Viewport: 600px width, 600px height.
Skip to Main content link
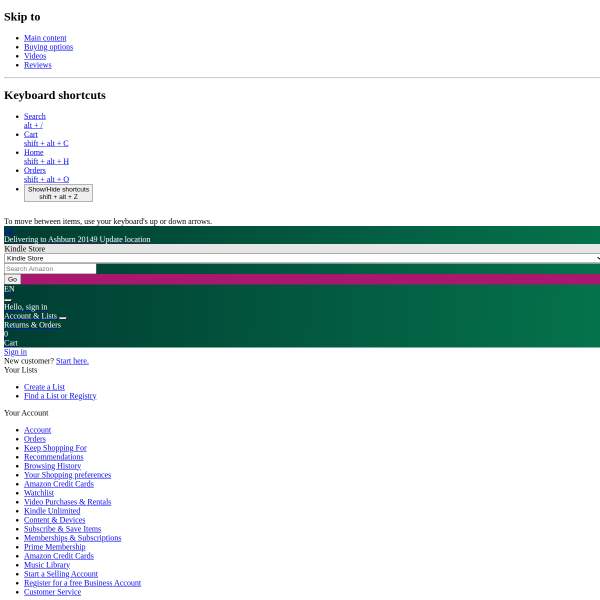pyautogui.click(x=45, y=38)
